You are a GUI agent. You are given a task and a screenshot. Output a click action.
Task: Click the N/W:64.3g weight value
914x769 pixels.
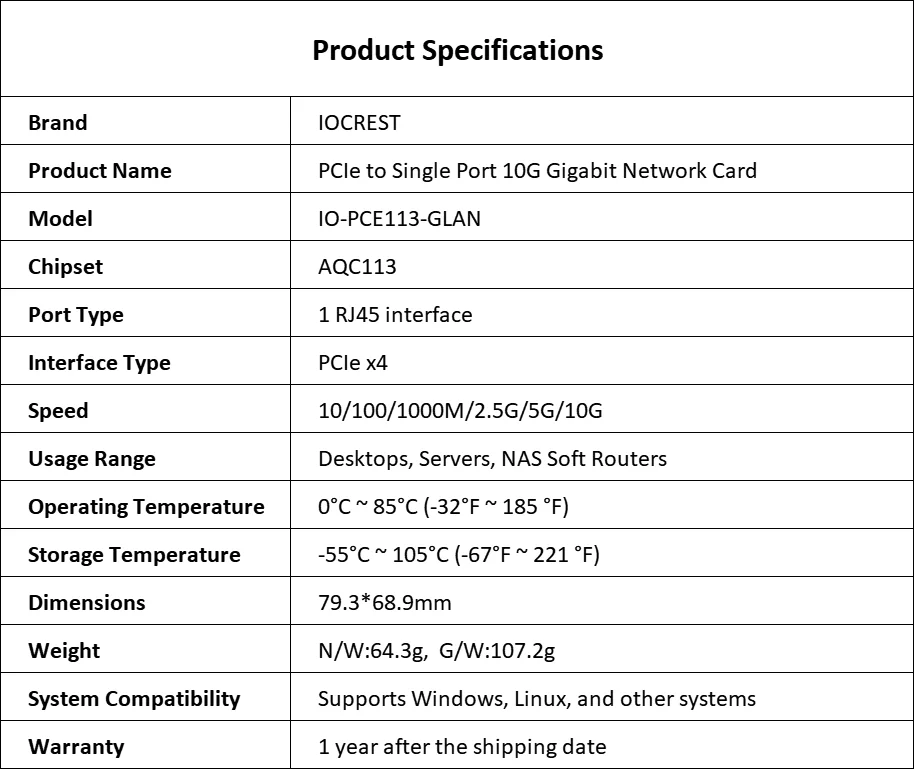pyautogui.click(x=372, y=651)
